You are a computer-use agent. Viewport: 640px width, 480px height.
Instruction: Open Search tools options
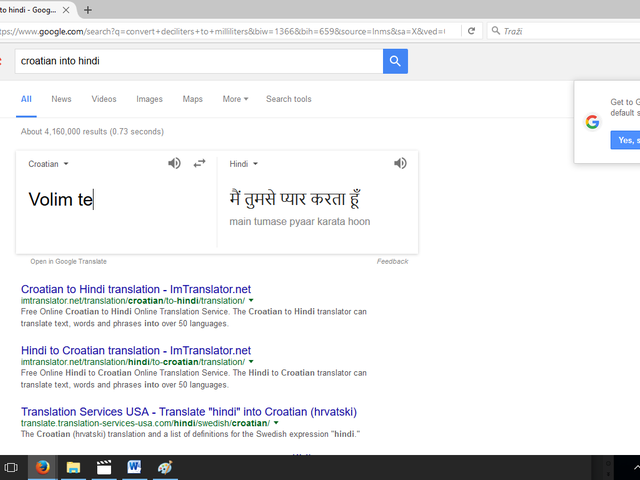click(x=289, y=99)
